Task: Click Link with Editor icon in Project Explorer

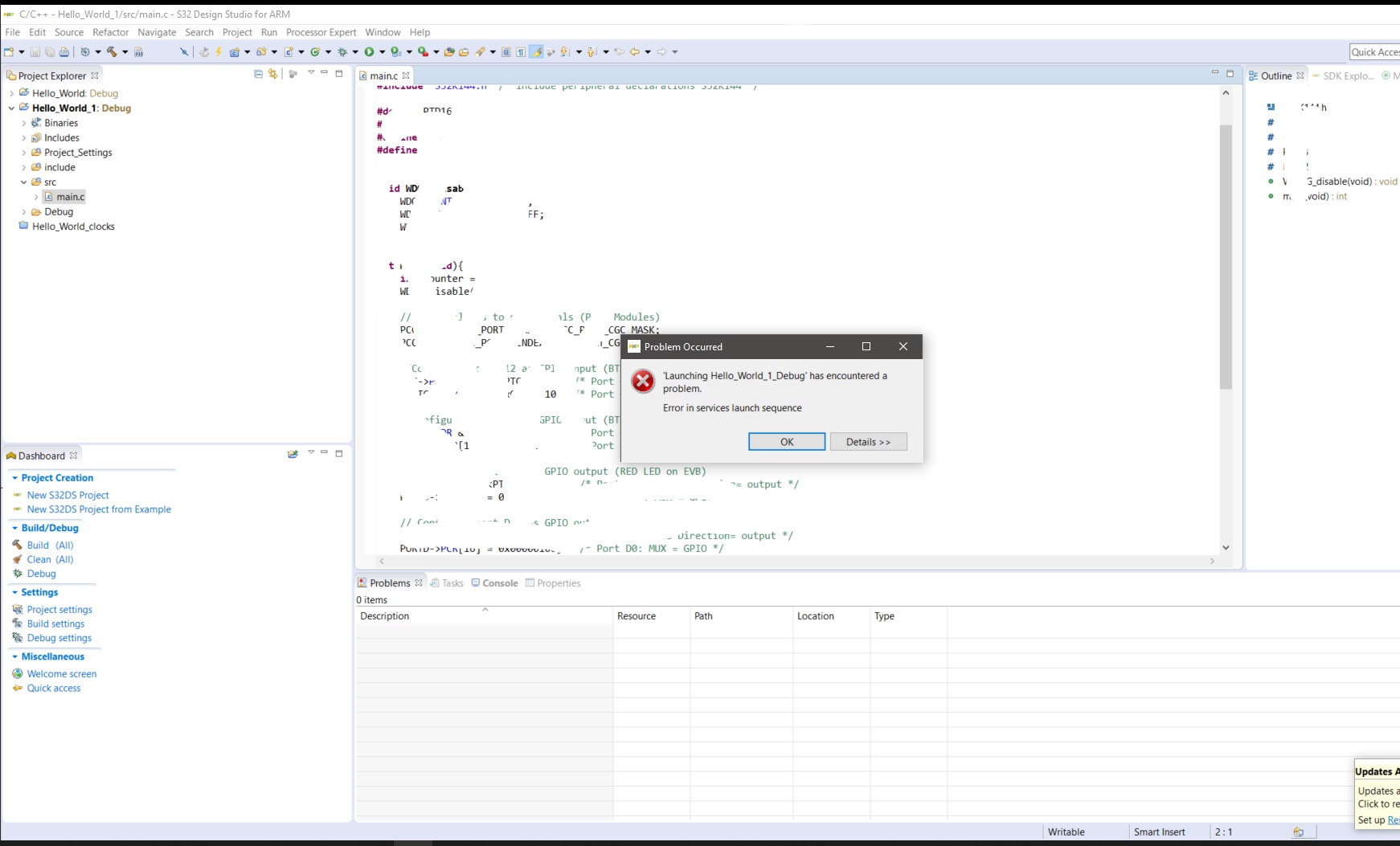Action: [x=272, y=74]
